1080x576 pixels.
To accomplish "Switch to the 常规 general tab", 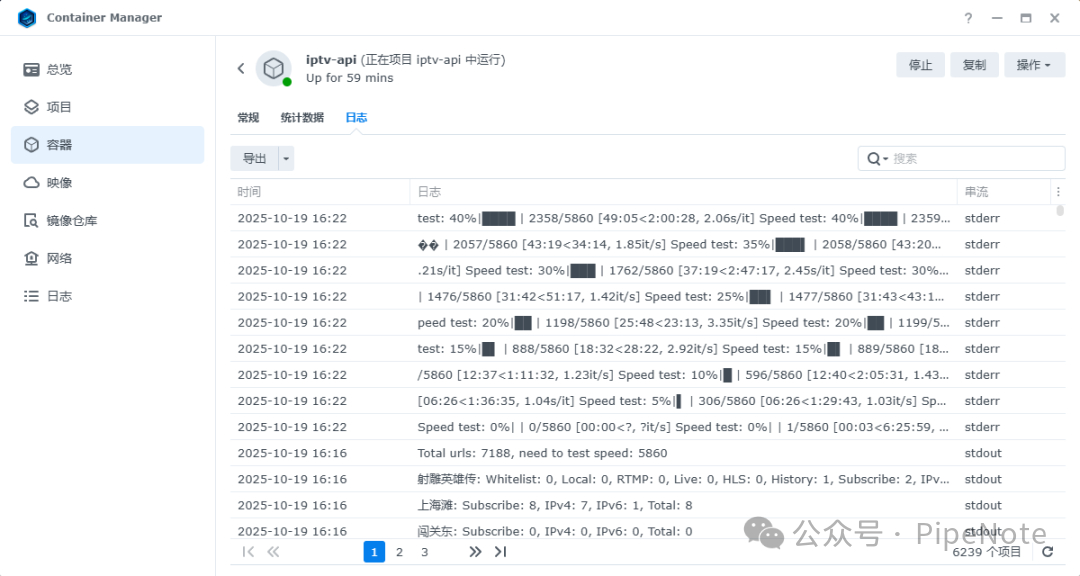I will [248, 118].
